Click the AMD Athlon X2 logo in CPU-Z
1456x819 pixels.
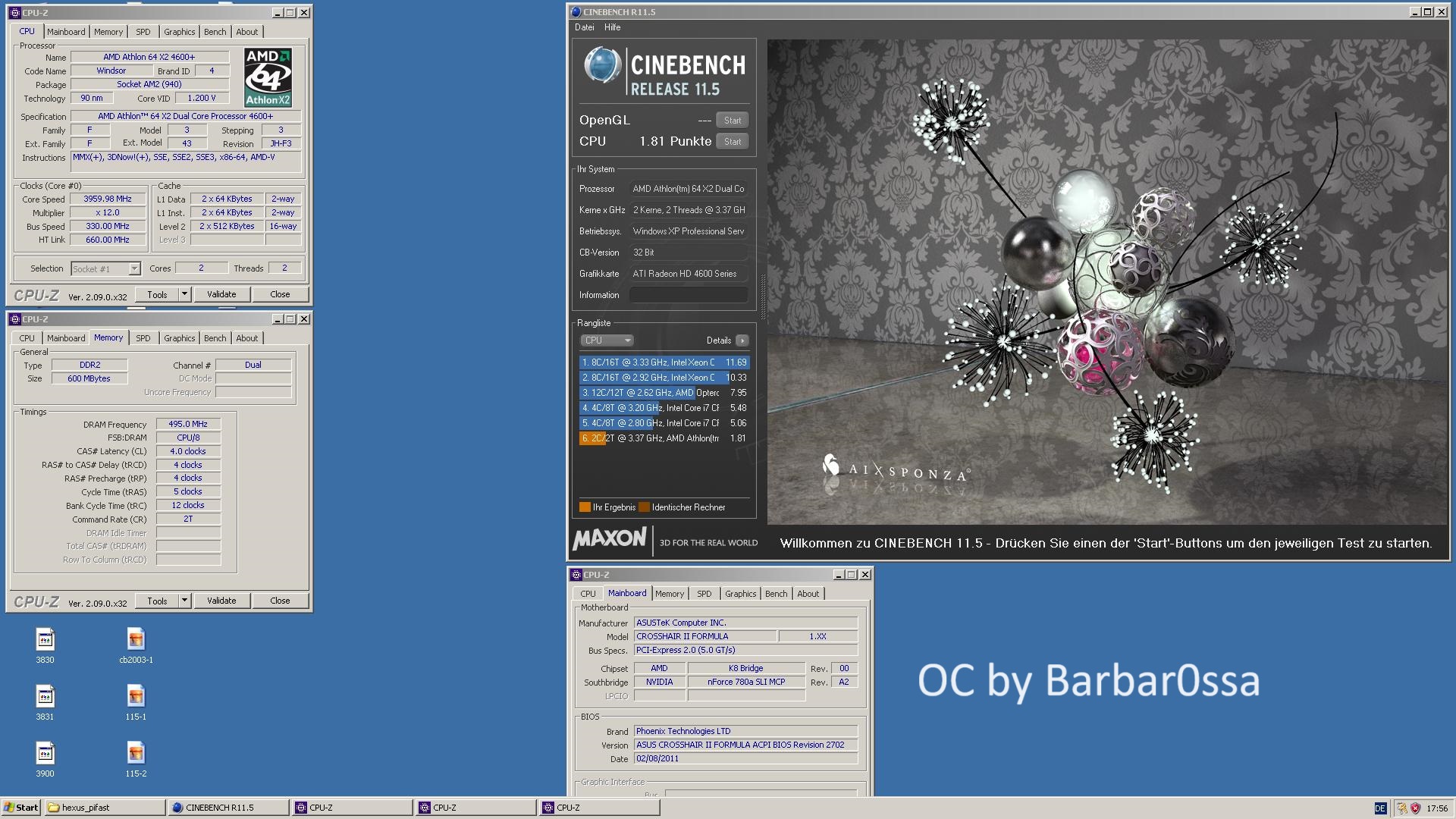(x=268, y=77)
